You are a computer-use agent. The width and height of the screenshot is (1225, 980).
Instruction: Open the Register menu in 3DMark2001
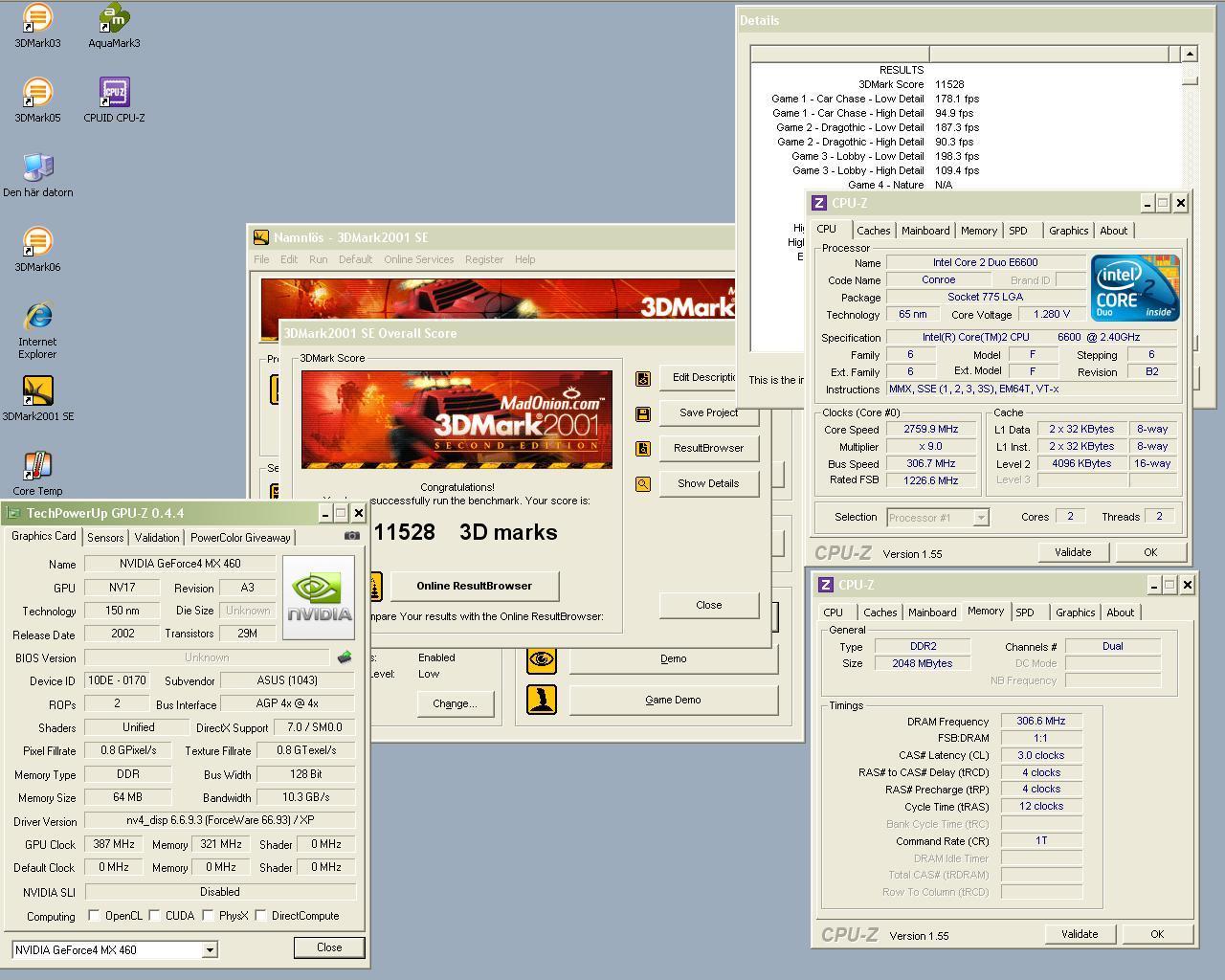pyautogui.click(x=484, y=259)
